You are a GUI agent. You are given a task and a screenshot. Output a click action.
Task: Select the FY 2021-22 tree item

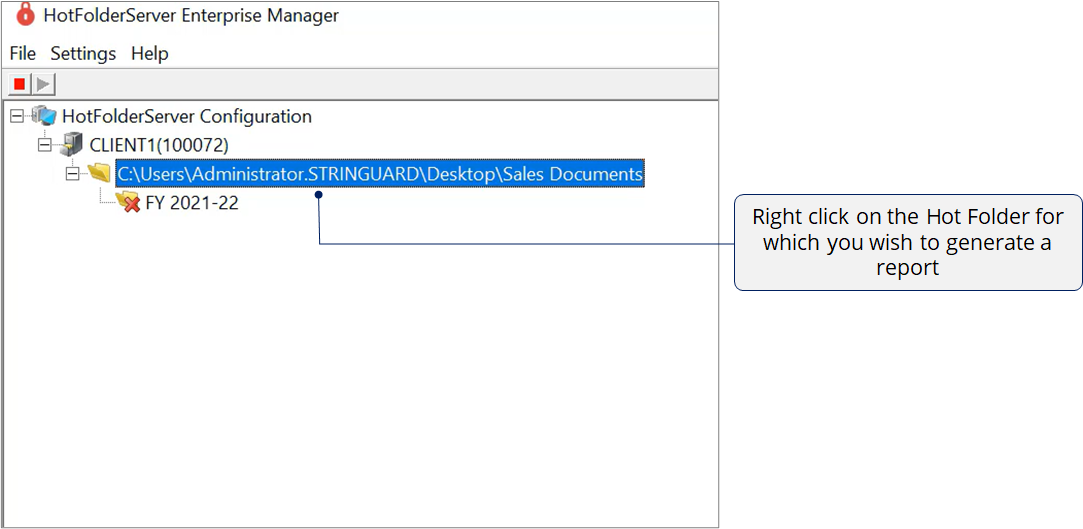pyautogui.click(x=192, y=203)
